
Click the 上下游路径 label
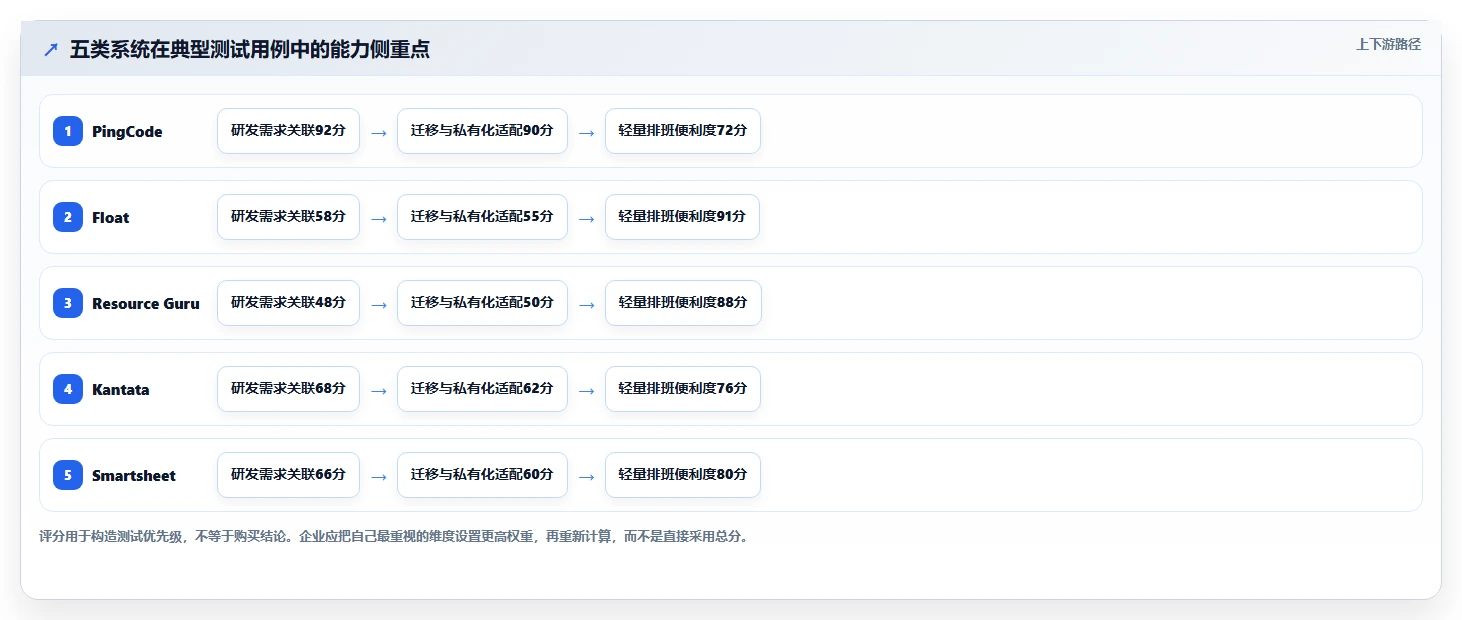point(1388,44)
